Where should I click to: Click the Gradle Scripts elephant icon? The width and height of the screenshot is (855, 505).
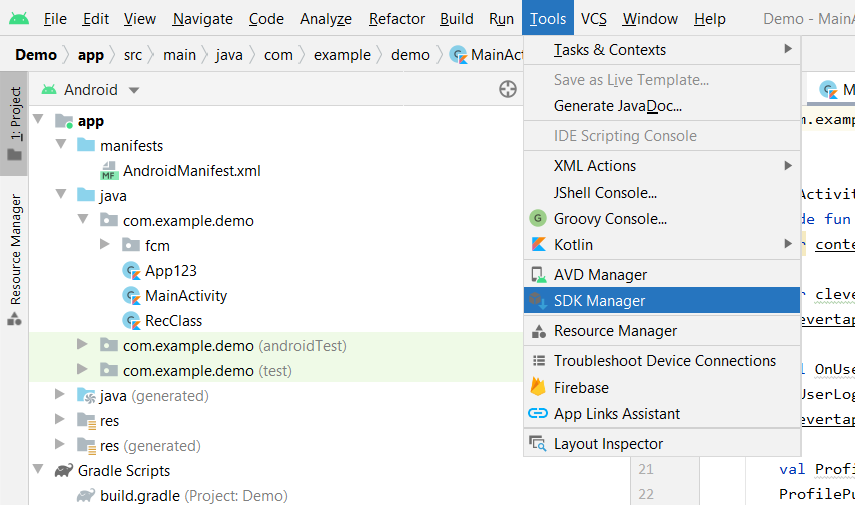pos(64,470)
